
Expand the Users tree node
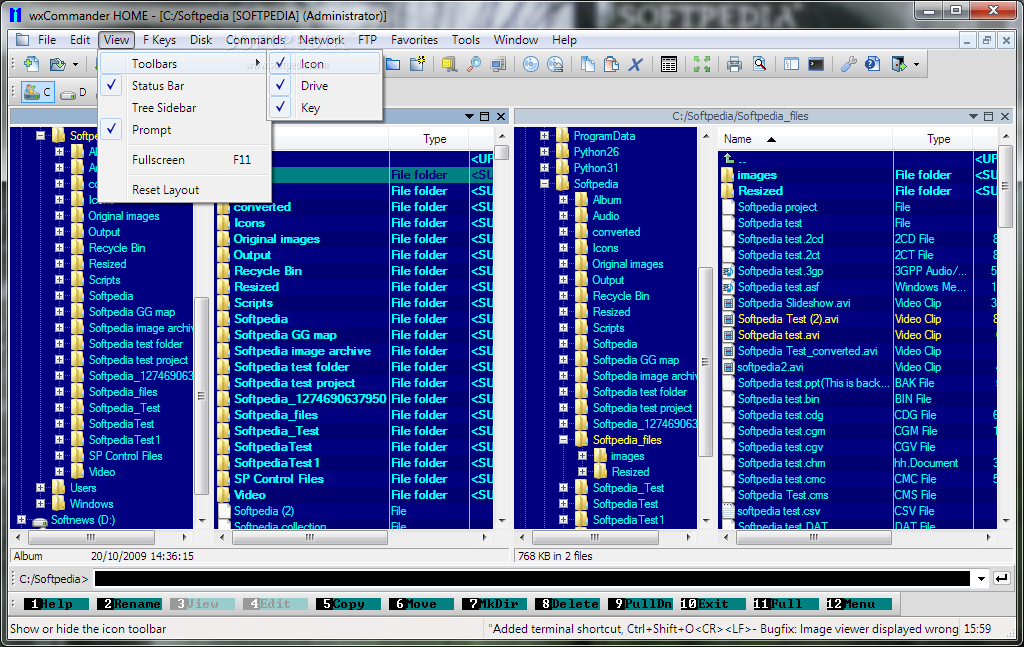pyautogui.click(x=40, y=488)
